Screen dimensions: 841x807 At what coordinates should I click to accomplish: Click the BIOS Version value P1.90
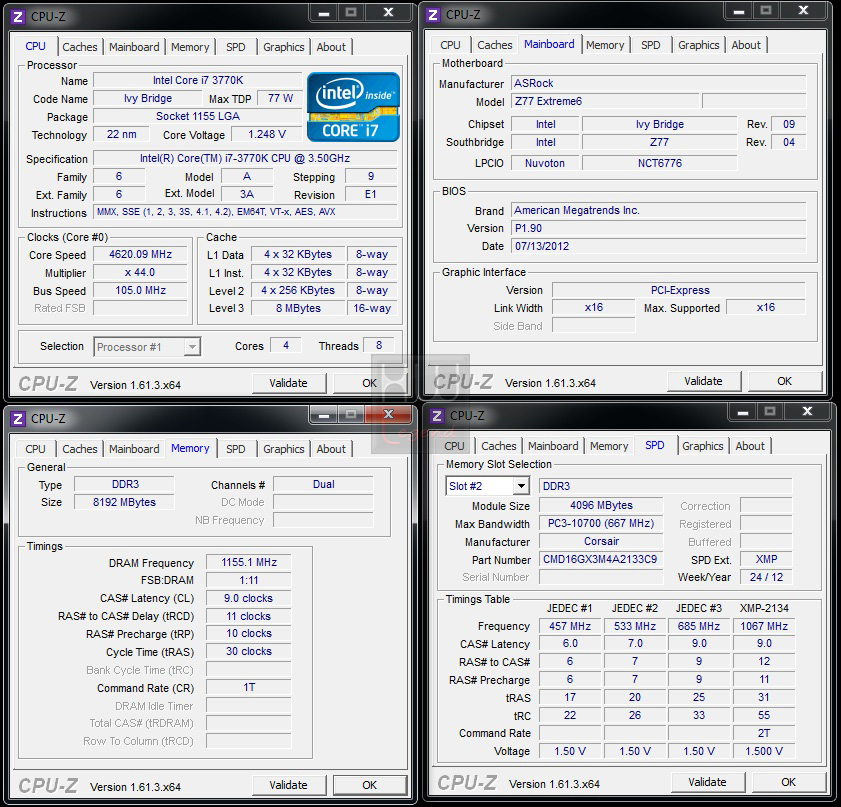tap(659, 228)
